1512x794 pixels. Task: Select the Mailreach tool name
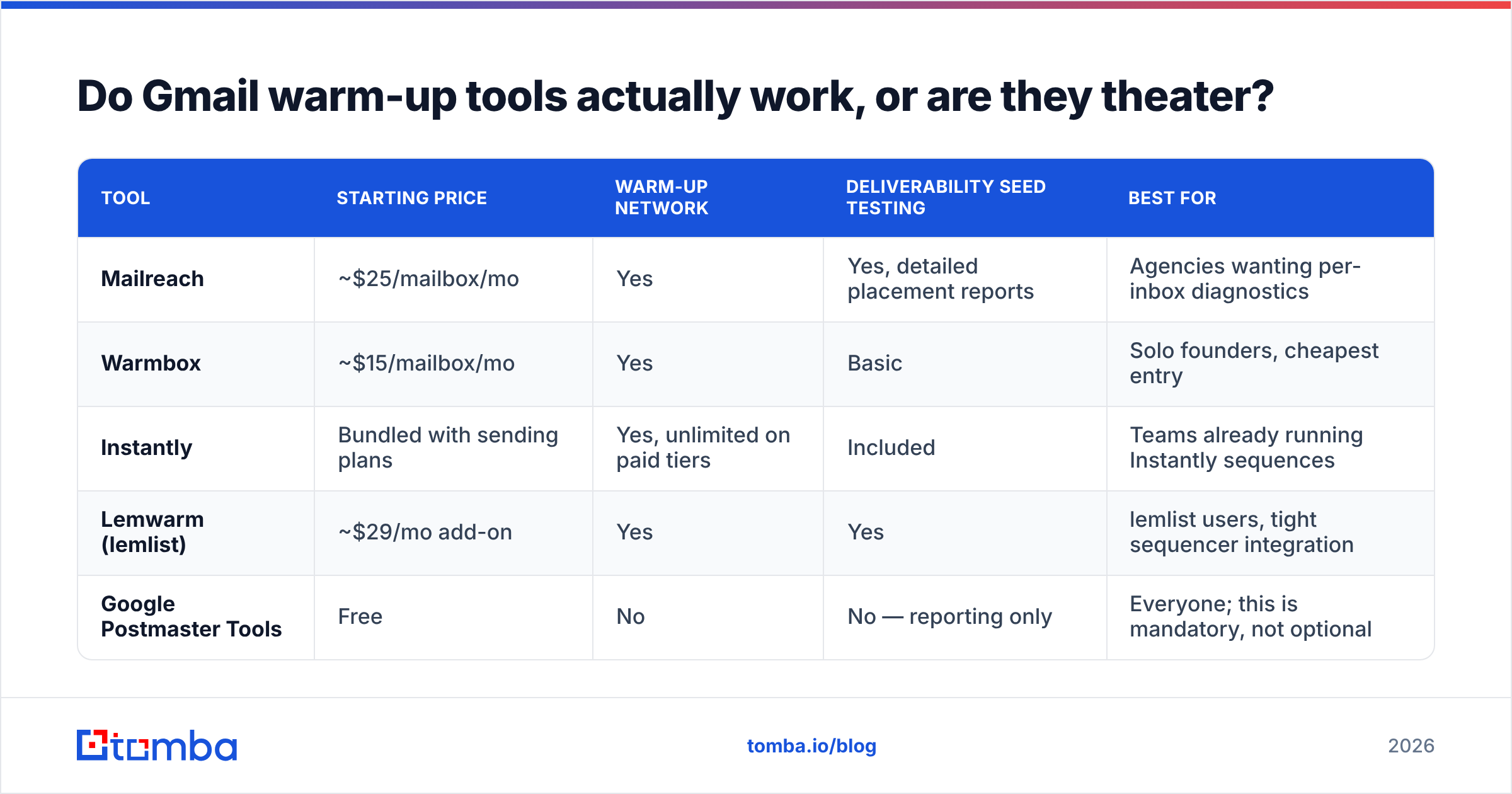pyautogui.click(x=152, y=279)
